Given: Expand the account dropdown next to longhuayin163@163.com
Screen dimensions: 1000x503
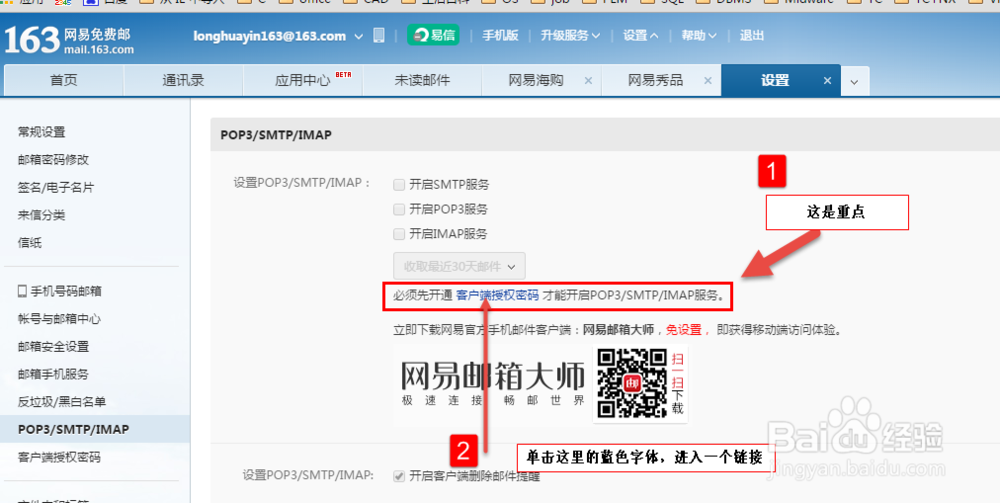Looking at the screenshot, I should coord(358,36).
